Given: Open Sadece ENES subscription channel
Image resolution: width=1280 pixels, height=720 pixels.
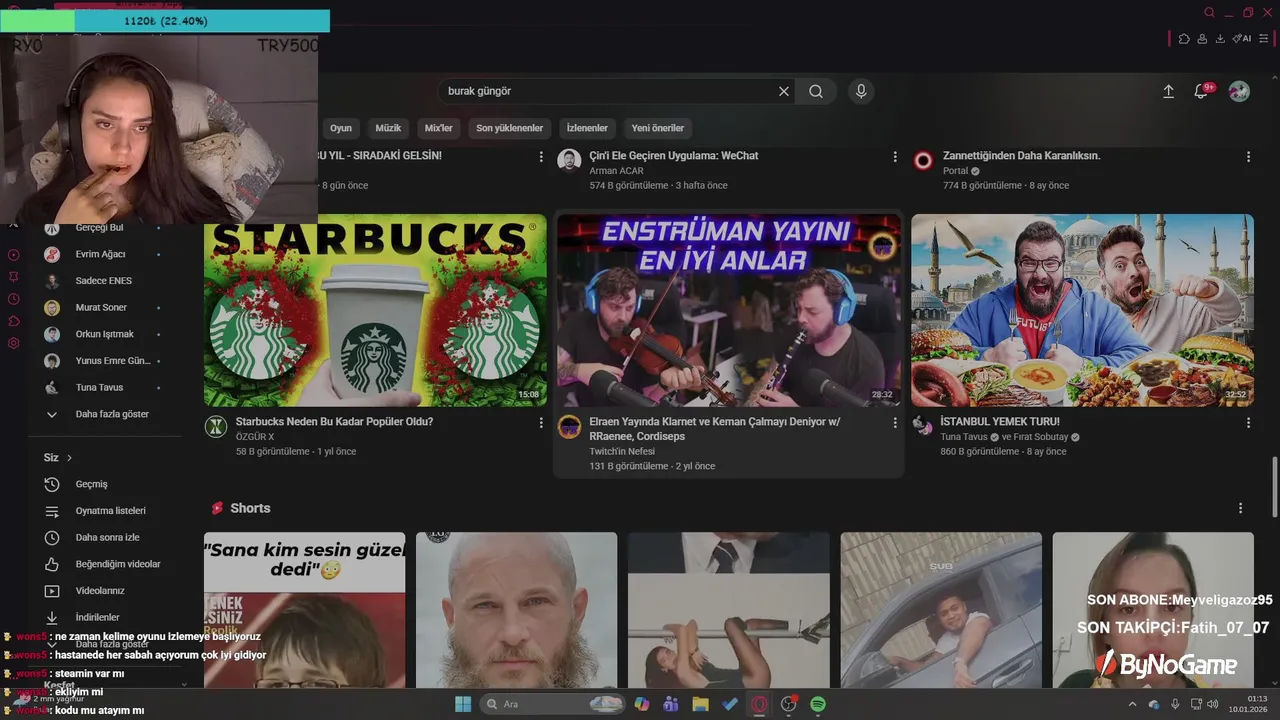Looking at the screenshot, I should tap(105, 281).
